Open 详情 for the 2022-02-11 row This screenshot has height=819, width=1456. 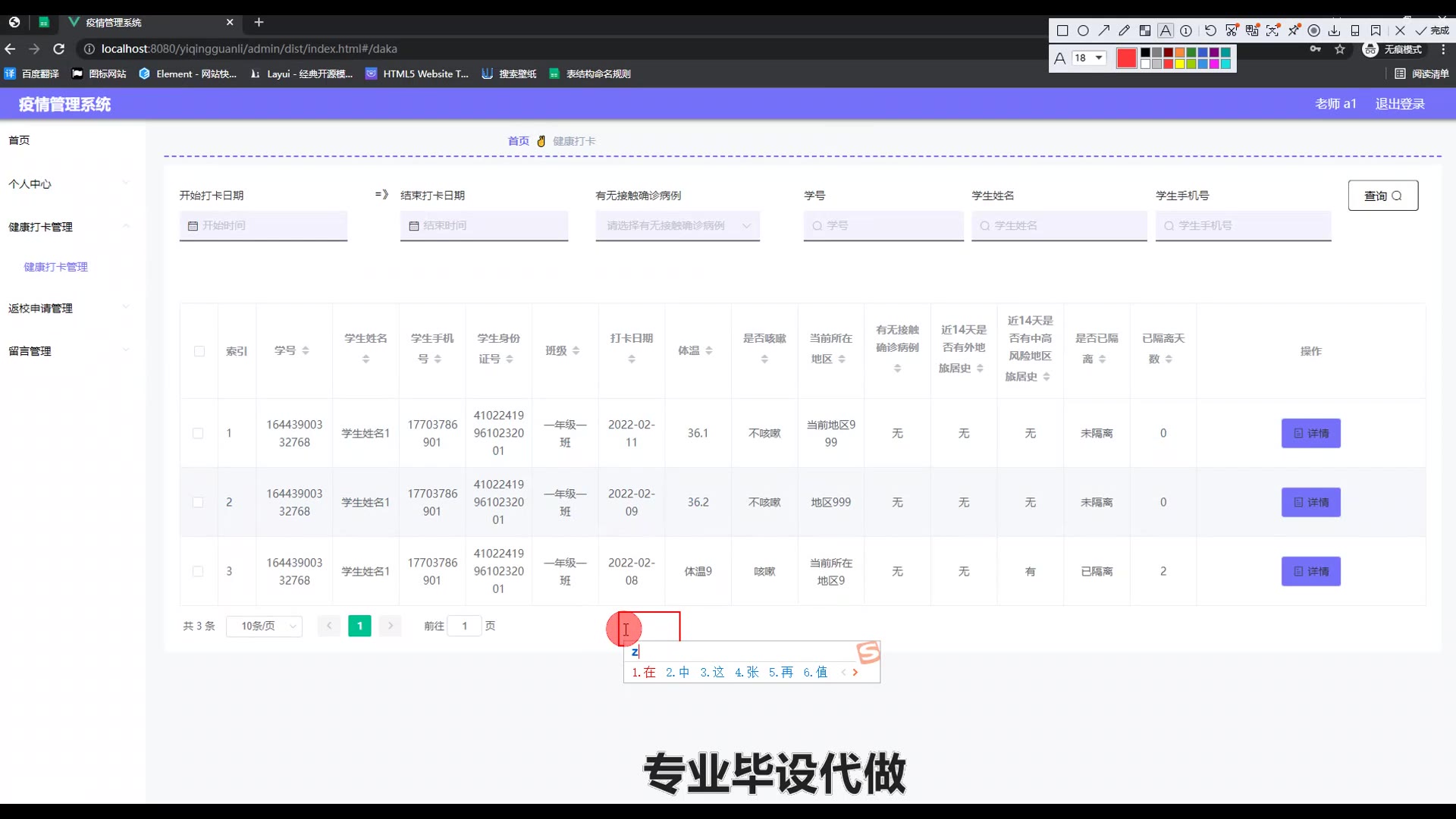coord(1311,434)
